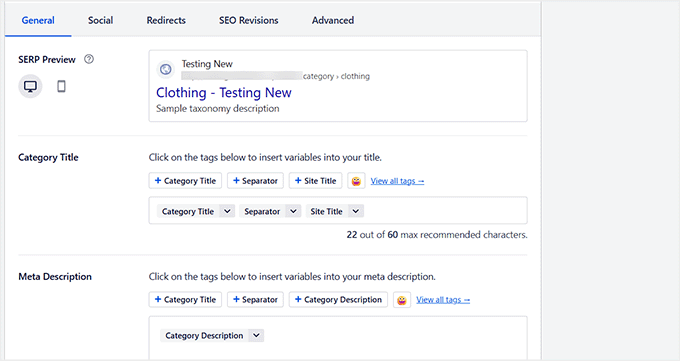Screen dimensions: 680x361
Task: Open the SEO Revisions tab
Action: click(x=248, y=20)
